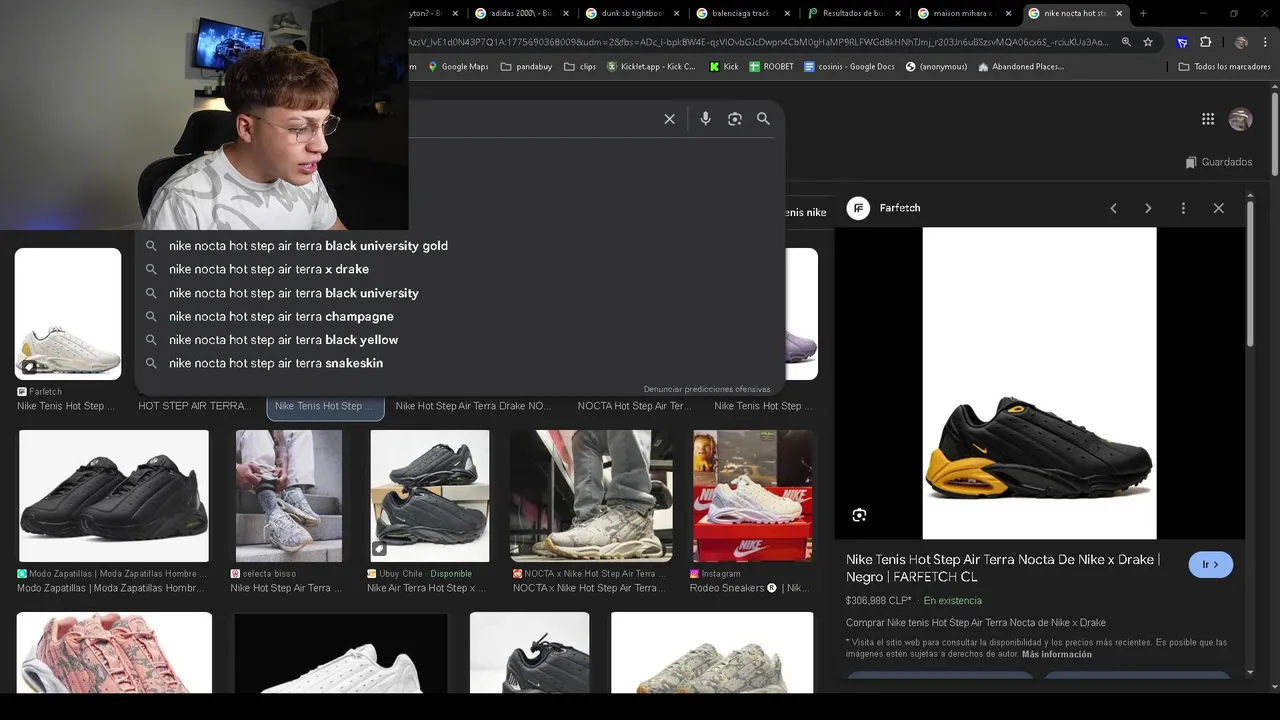Screen dimensions: 1280x720
Task: Open the Instagram Rodeo Sneakers thumbnail
Action: [x=753, y=496]
